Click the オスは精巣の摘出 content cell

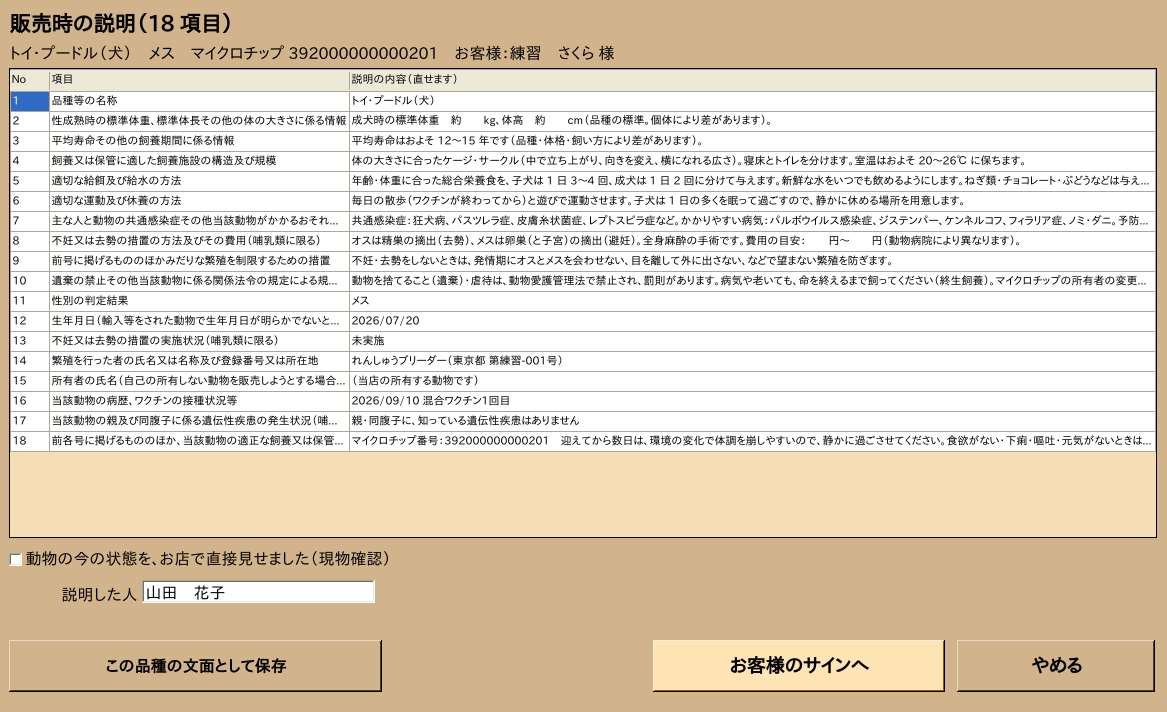(x=752, y=241)
